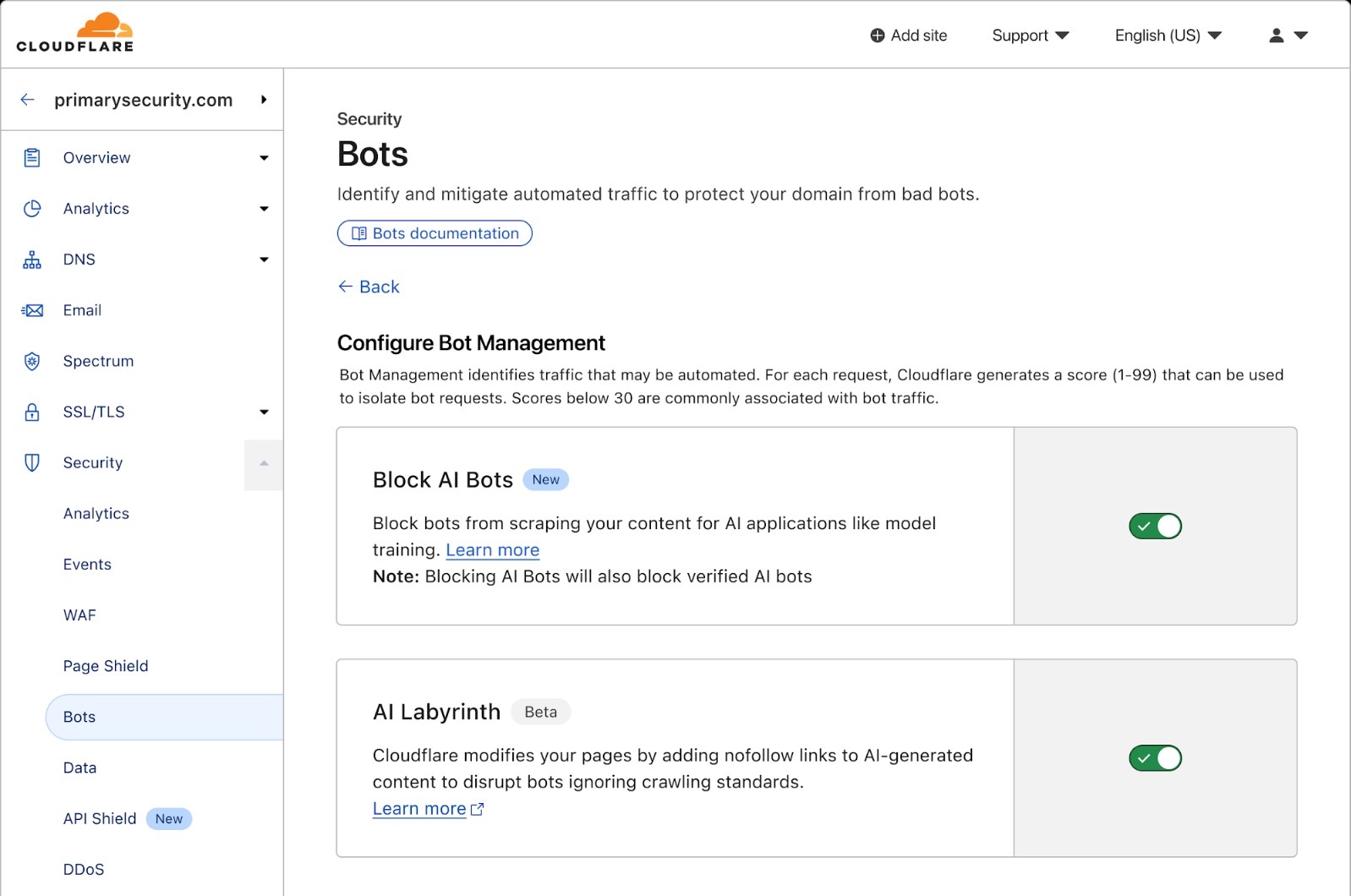Open the DDoS page
The image size is (1351, 896).
point(84,869)
